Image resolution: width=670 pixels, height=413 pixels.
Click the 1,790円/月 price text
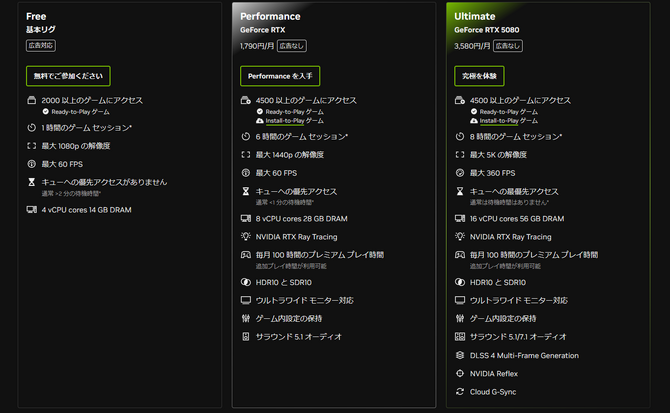[x=257, y=46]
